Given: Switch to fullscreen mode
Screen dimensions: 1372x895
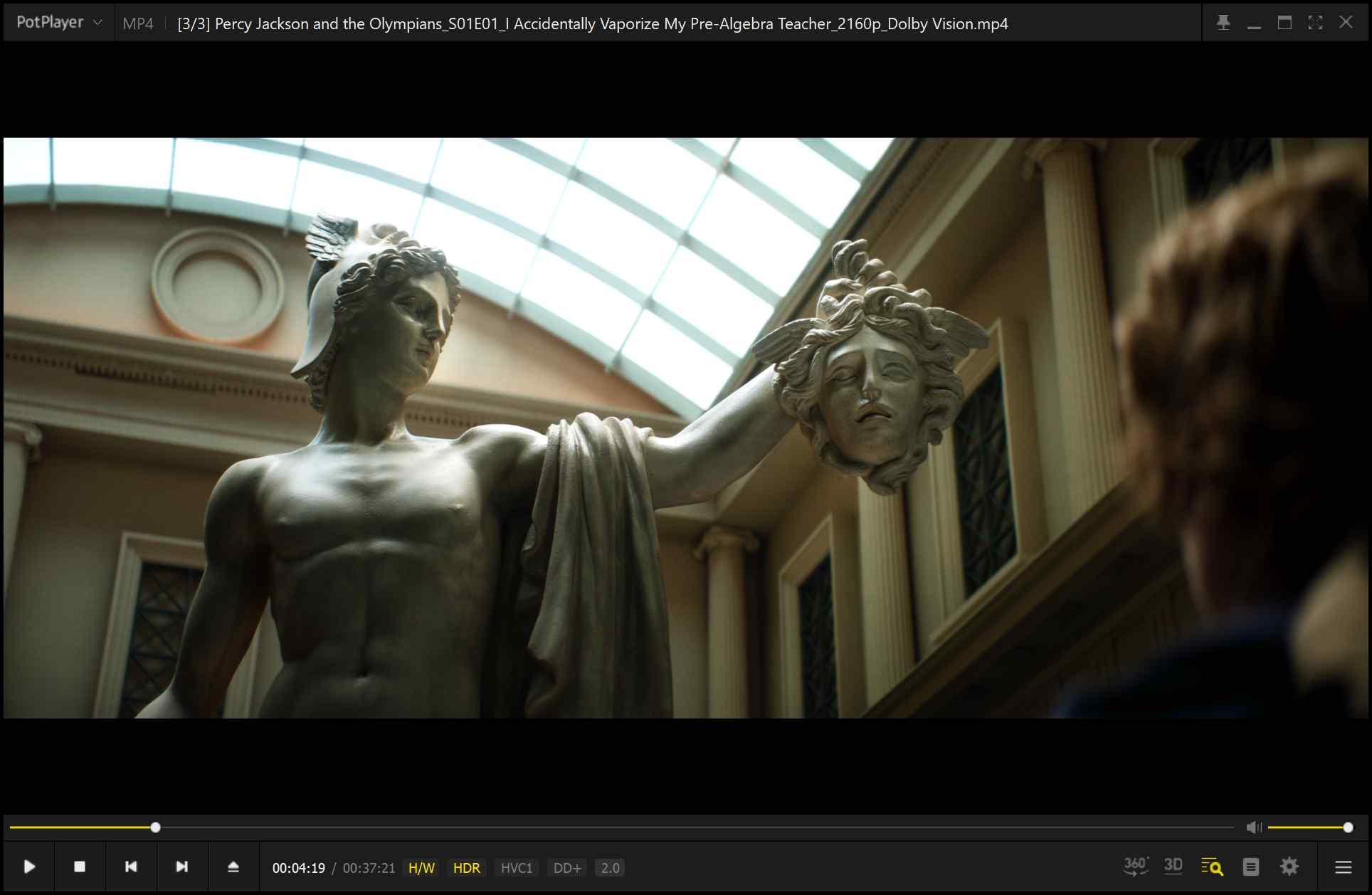Looking at the screenshot, I should tap(1315, 23).
